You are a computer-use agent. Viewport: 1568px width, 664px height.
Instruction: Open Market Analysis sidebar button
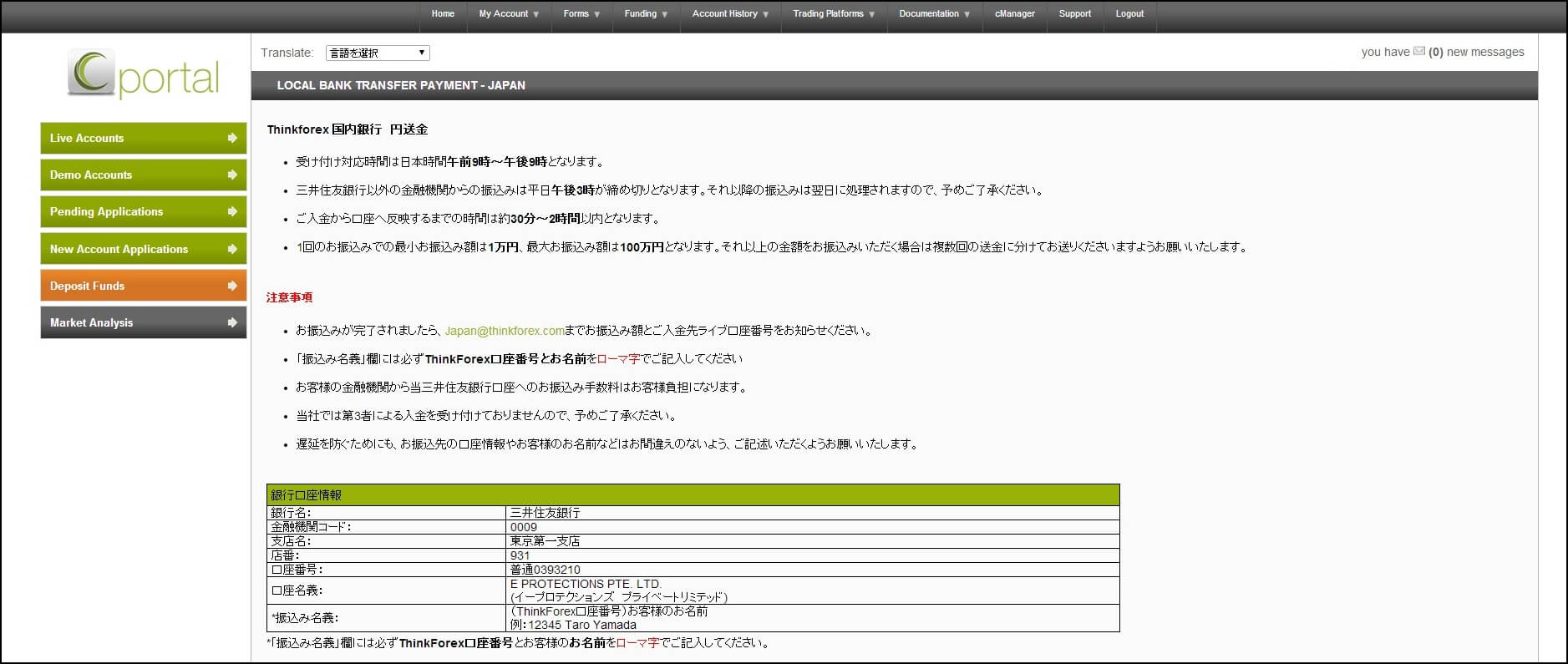[x=144, y=322]
